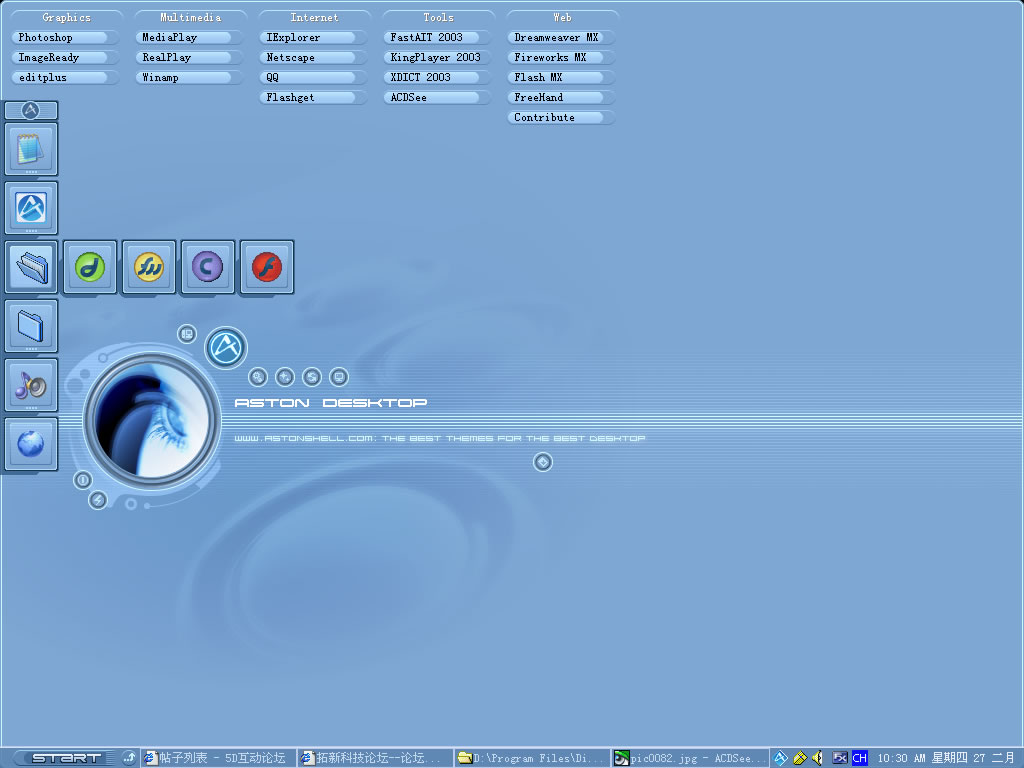Start Winamp from the Multimedia list
Viewport: 1024px width, 768px height.
tap(189, 78)
